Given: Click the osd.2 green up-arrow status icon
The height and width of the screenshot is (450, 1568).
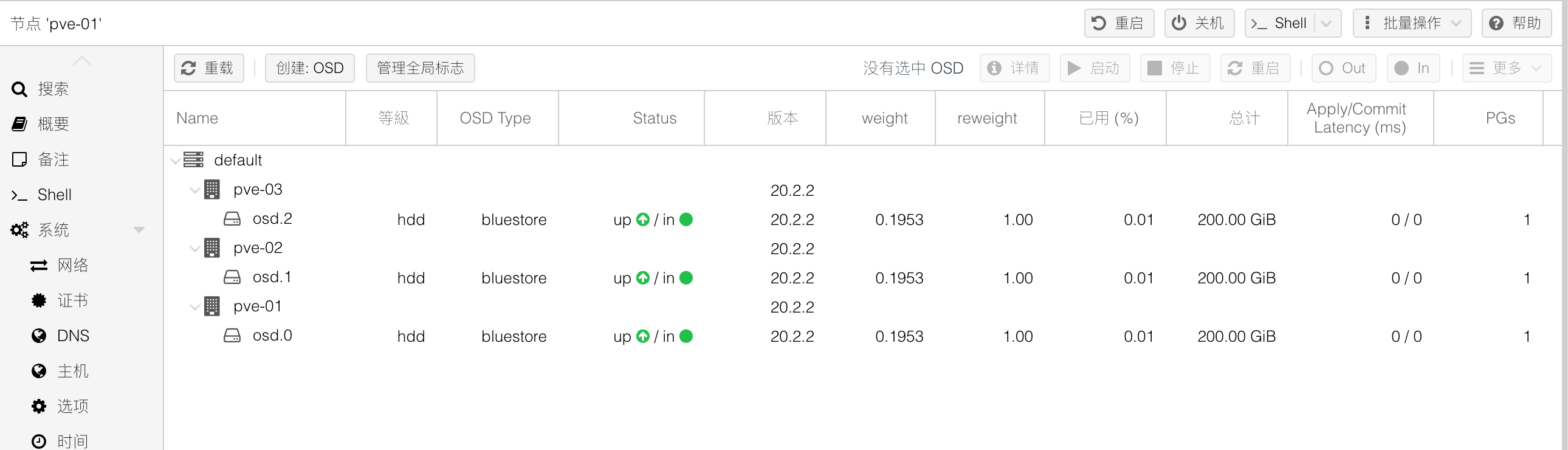Looking at the screenshot, I should coord(643,219).
